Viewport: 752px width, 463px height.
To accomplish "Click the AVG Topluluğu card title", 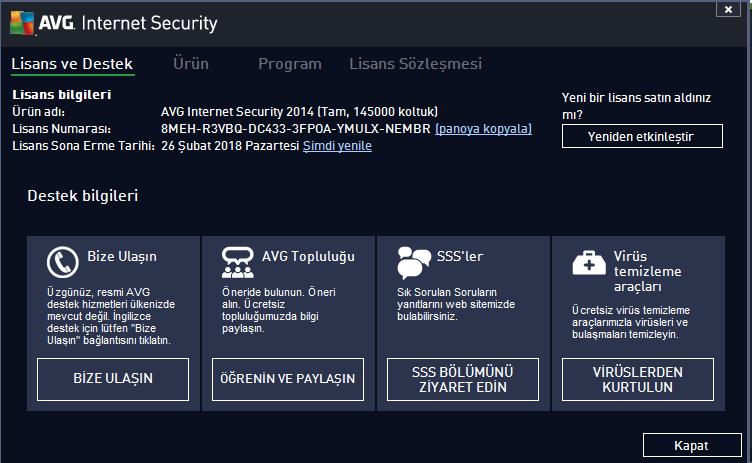I will (x=308, y=256).
